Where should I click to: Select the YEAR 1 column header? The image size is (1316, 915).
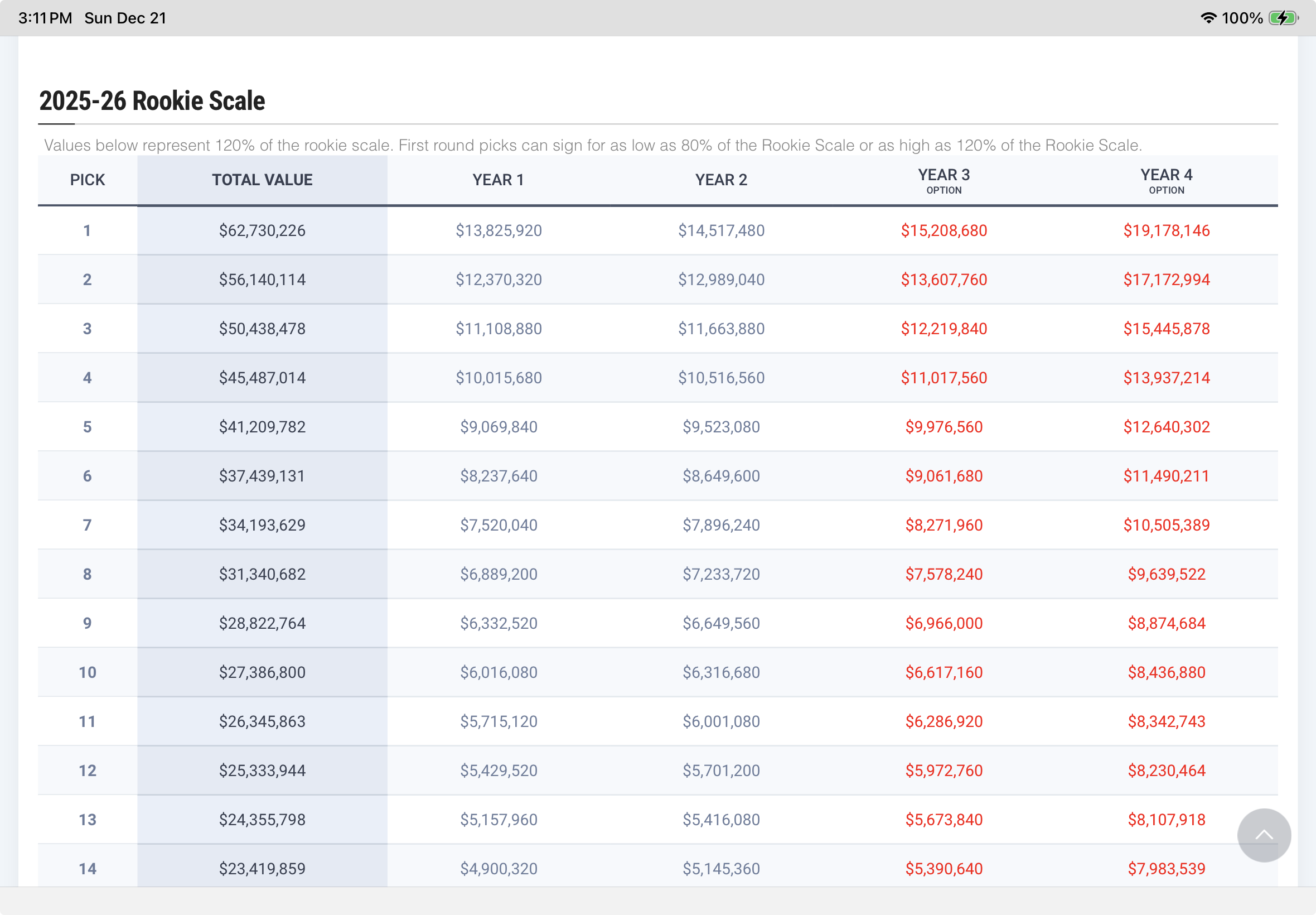tap(498, 180)
